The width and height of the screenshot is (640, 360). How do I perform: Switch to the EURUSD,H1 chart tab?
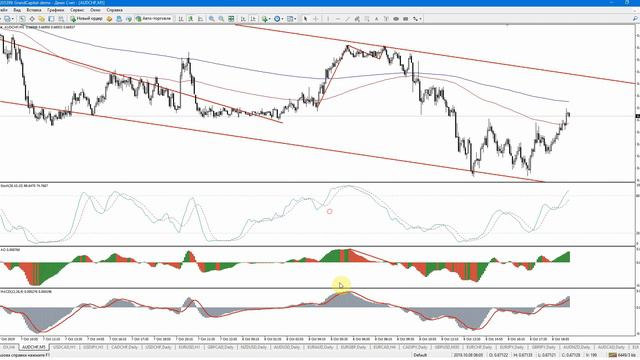189,347
